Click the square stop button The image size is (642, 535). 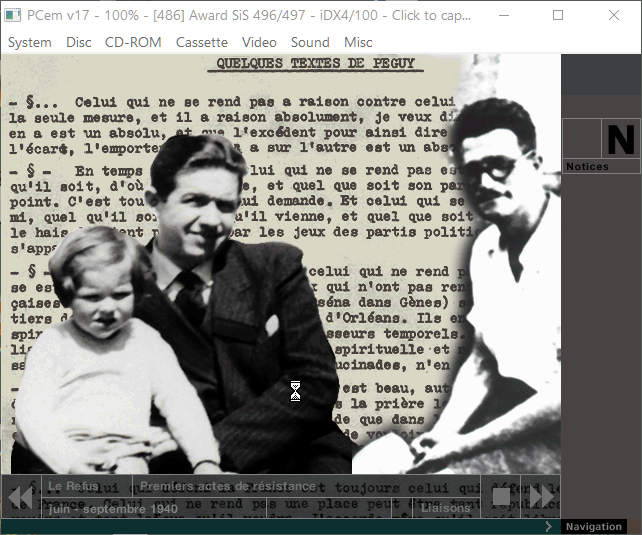tap(501, 496)
